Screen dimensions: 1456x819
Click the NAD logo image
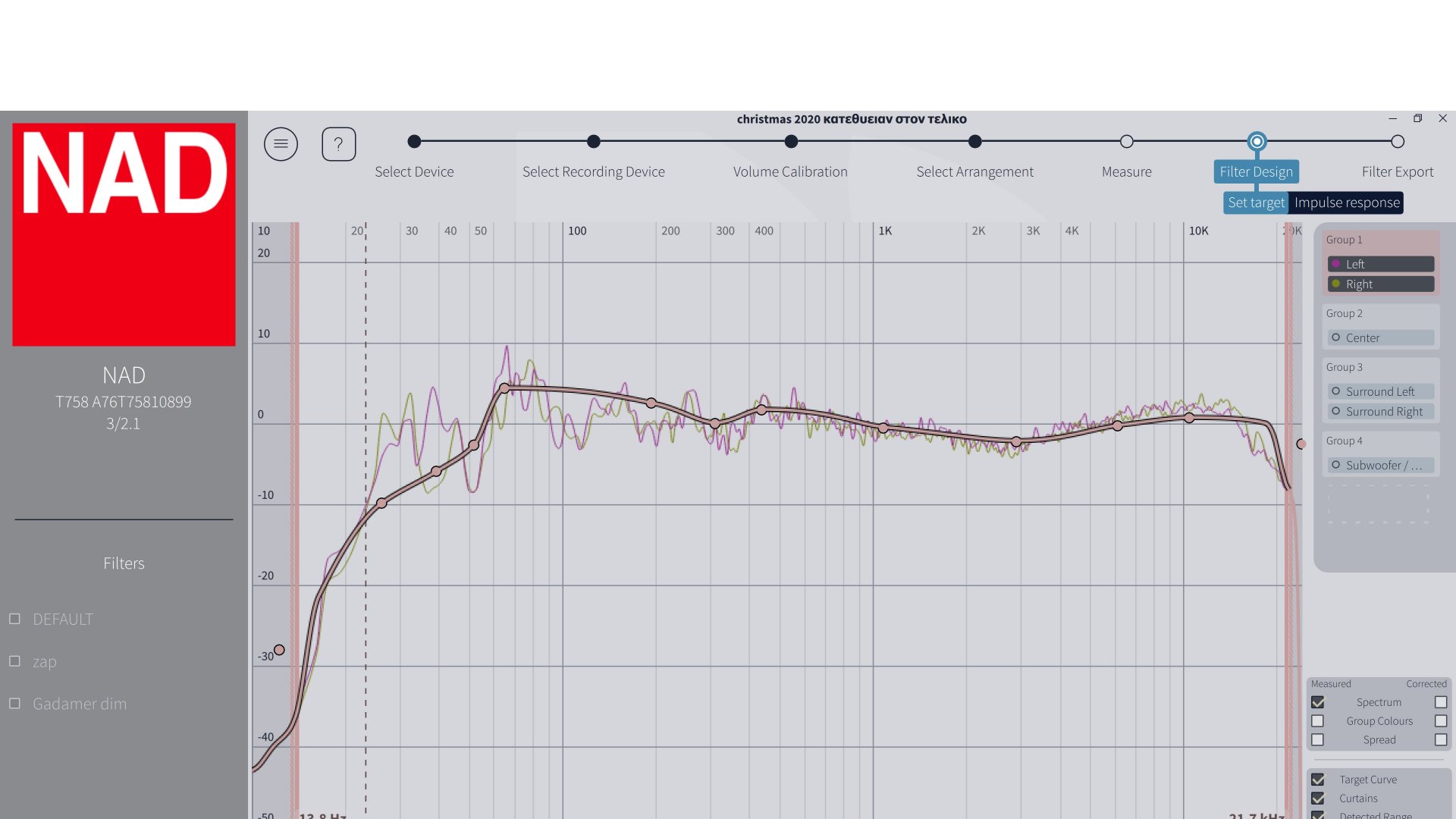(x=124, y=234)
